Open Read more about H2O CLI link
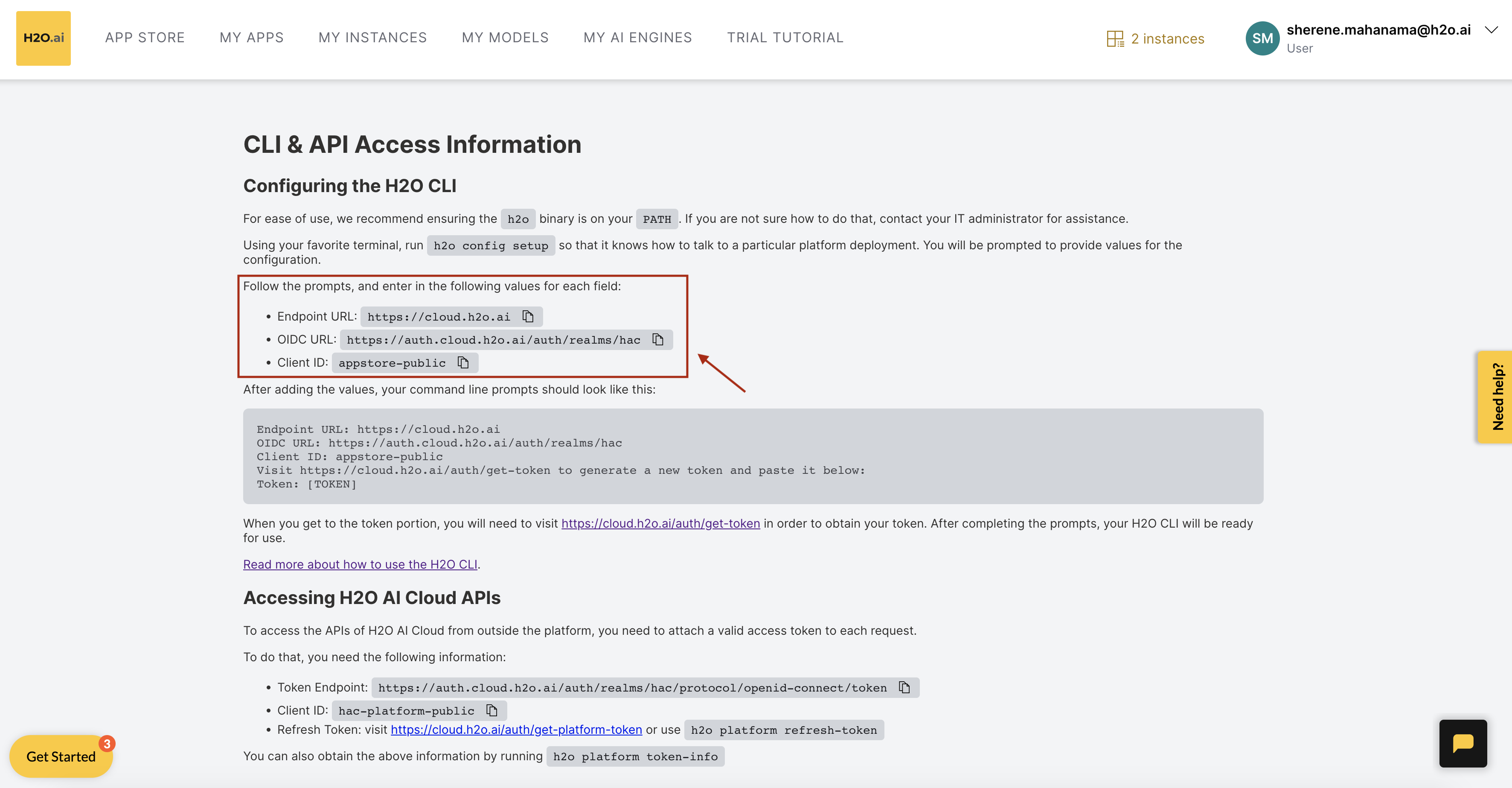The image size is (1512, 788). tap(361, 564)
